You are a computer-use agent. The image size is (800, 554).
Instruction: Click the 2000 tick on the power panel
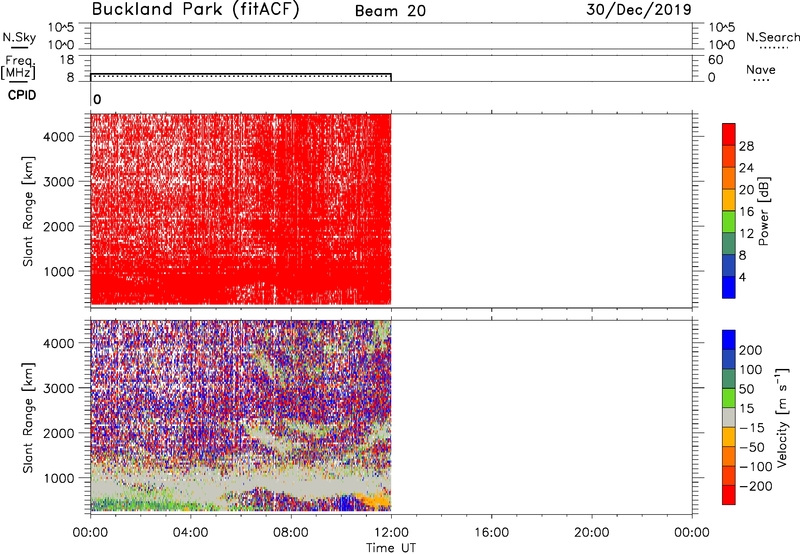tap(59, 226)
